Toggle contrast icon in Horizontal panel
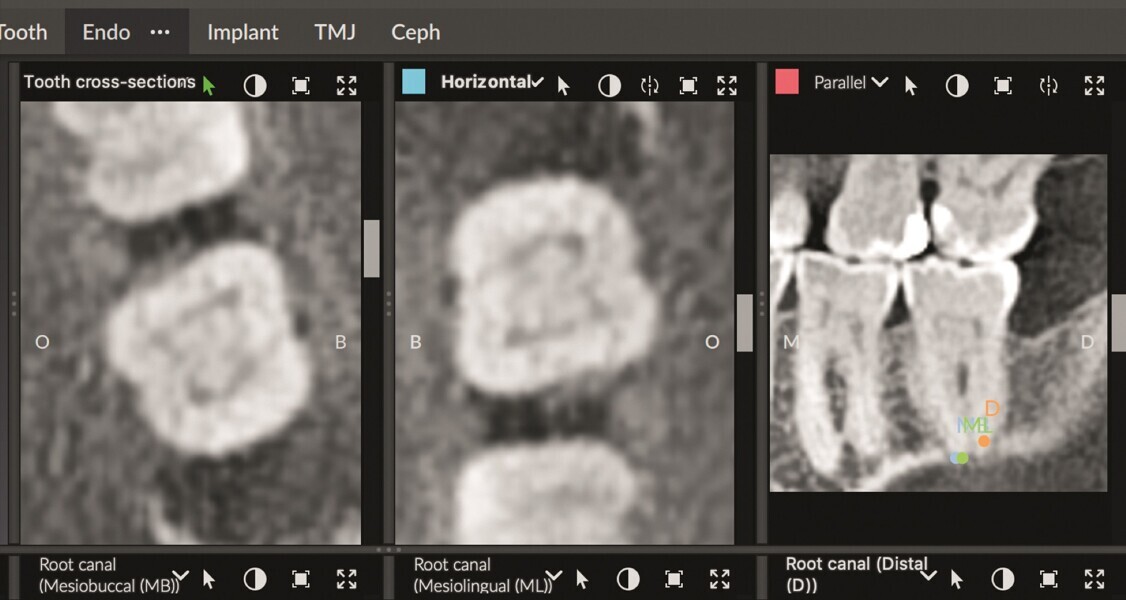Image resolution: width=1126 pixels, height=600 pixels. point(609,86)
